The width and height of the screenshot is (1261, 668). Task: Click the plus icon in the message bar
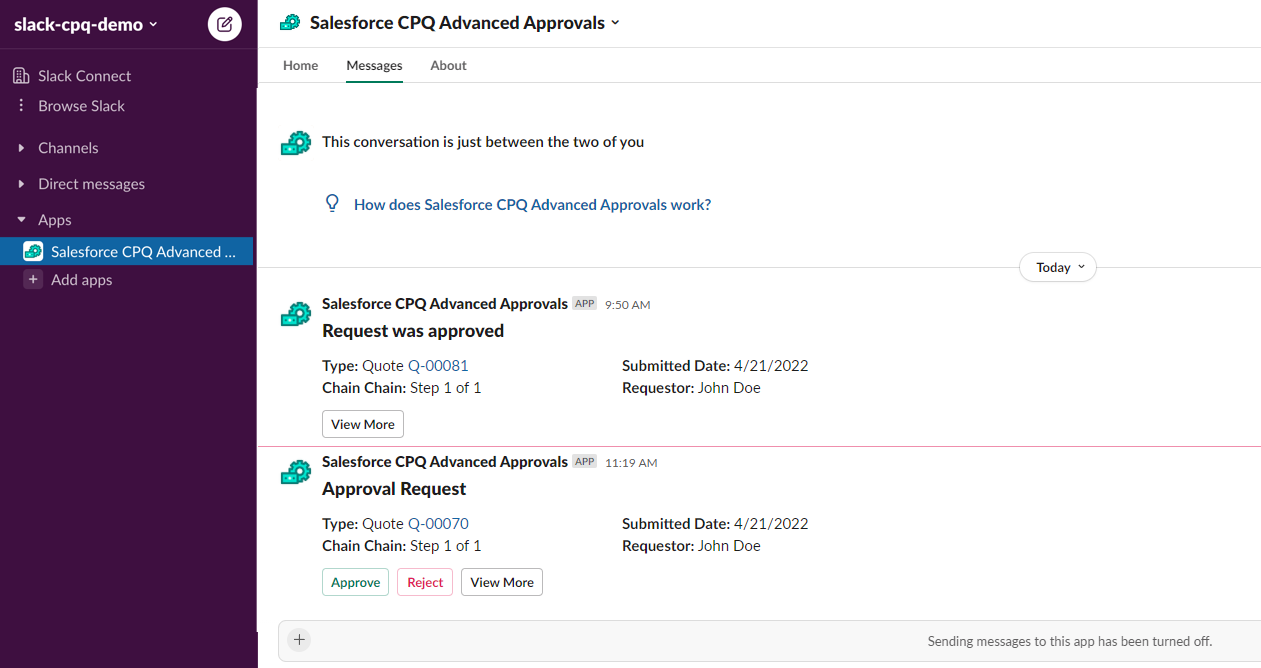tap(298, 639)
